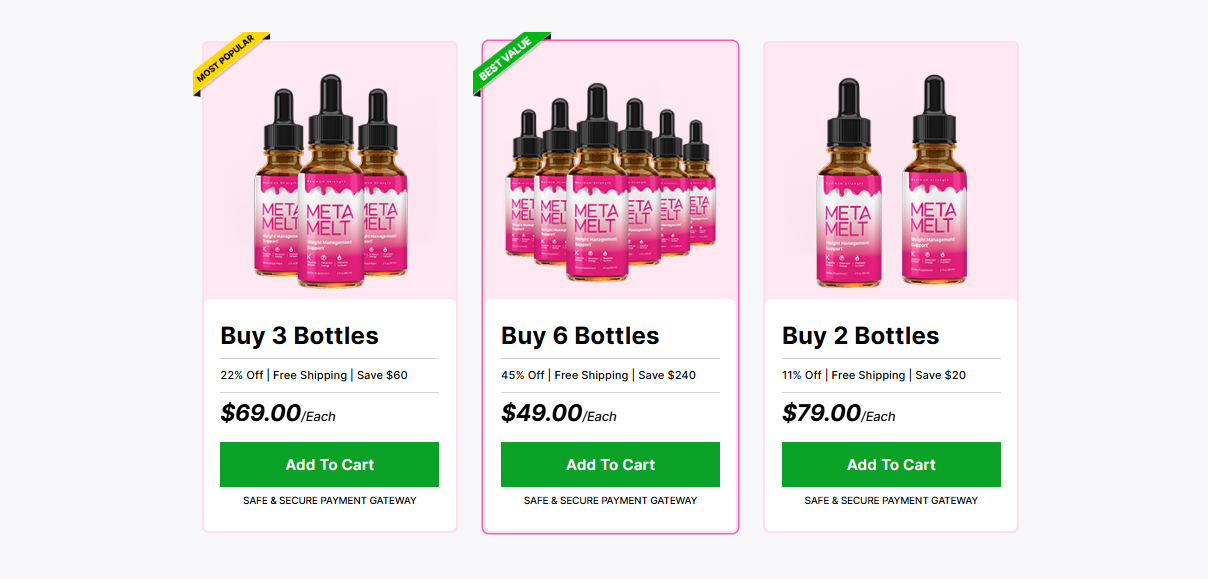Click Free Shipping on the 2-bottle card
Viewport: 1208px width, 579px height.
point(868,375)
